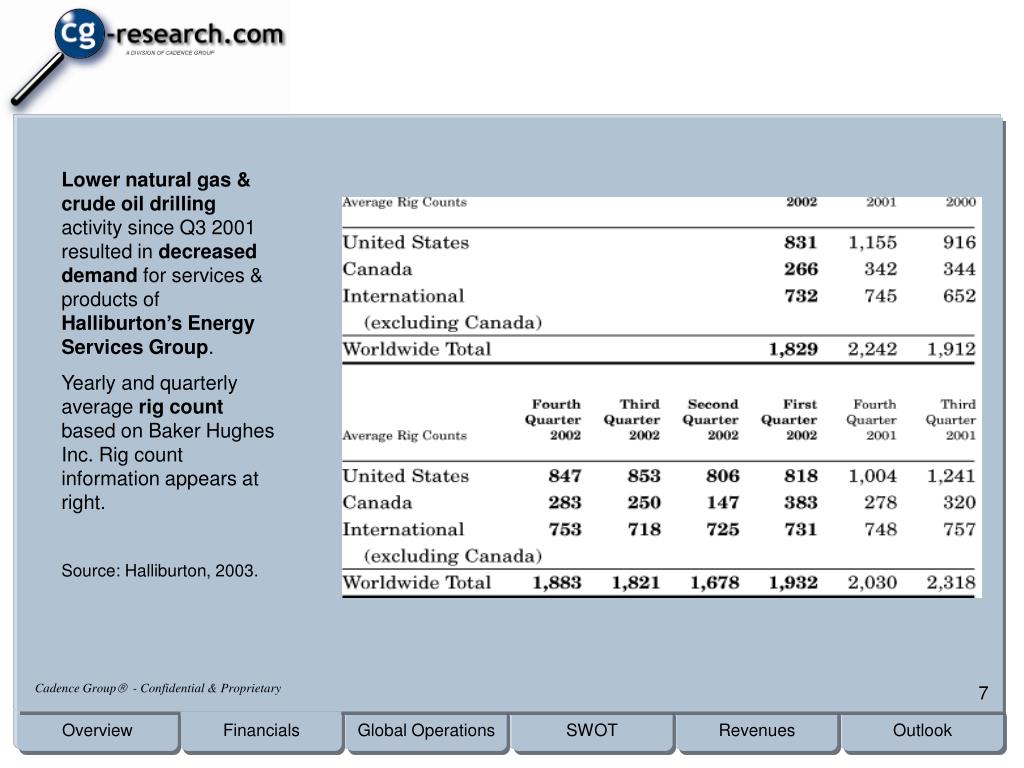Click the cg-research.com site name
The height and width of the screenshot is (768, 1024).
pyautogui.click(x=196, y=34)
